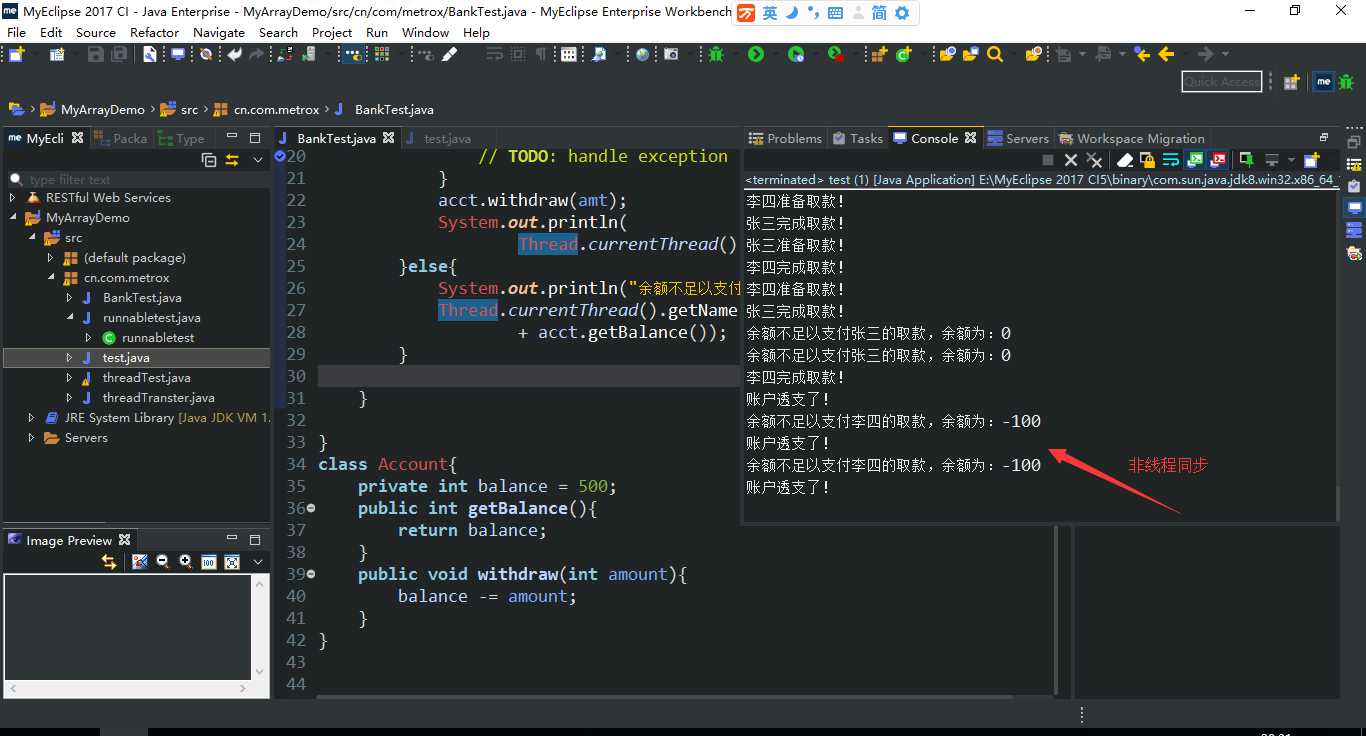1366x736 pixels.
Task: Open the Navigate menu
Action: pyautogui.click(x=219, y=32)
